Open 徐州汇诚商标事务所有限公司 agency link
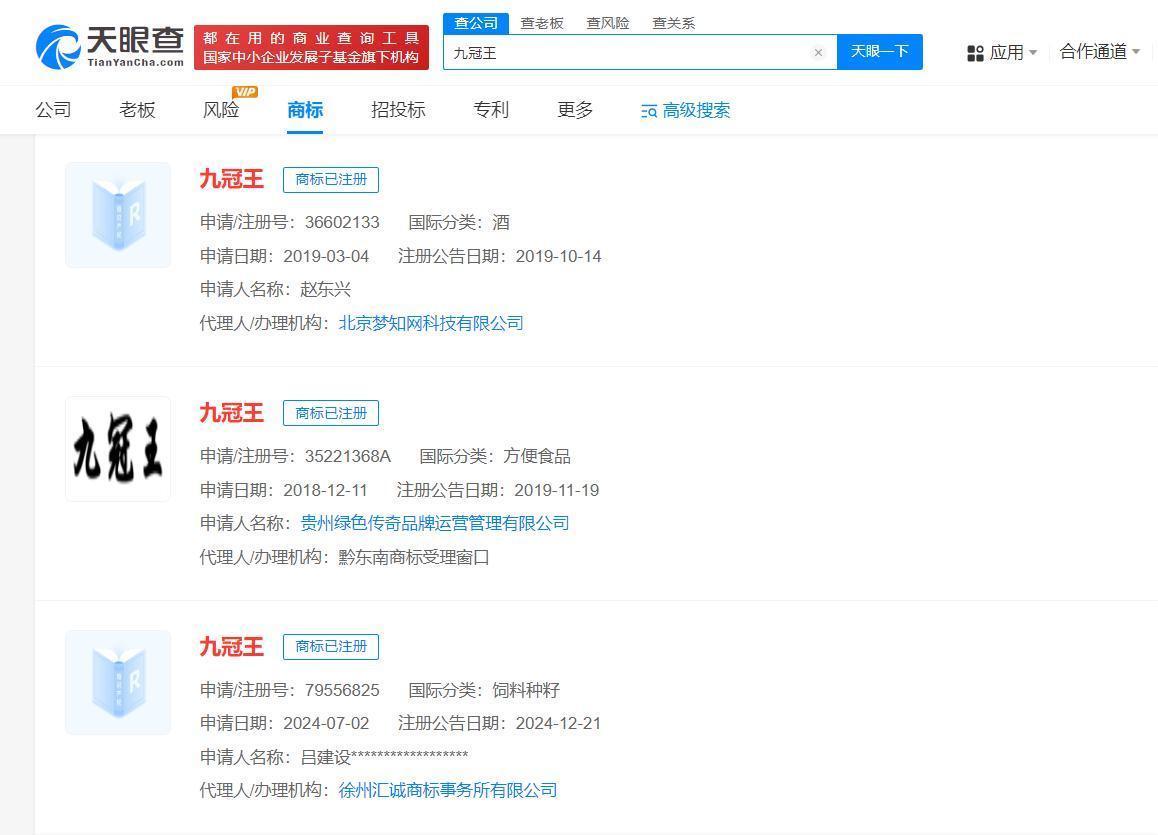 click(x=447, y=790)
